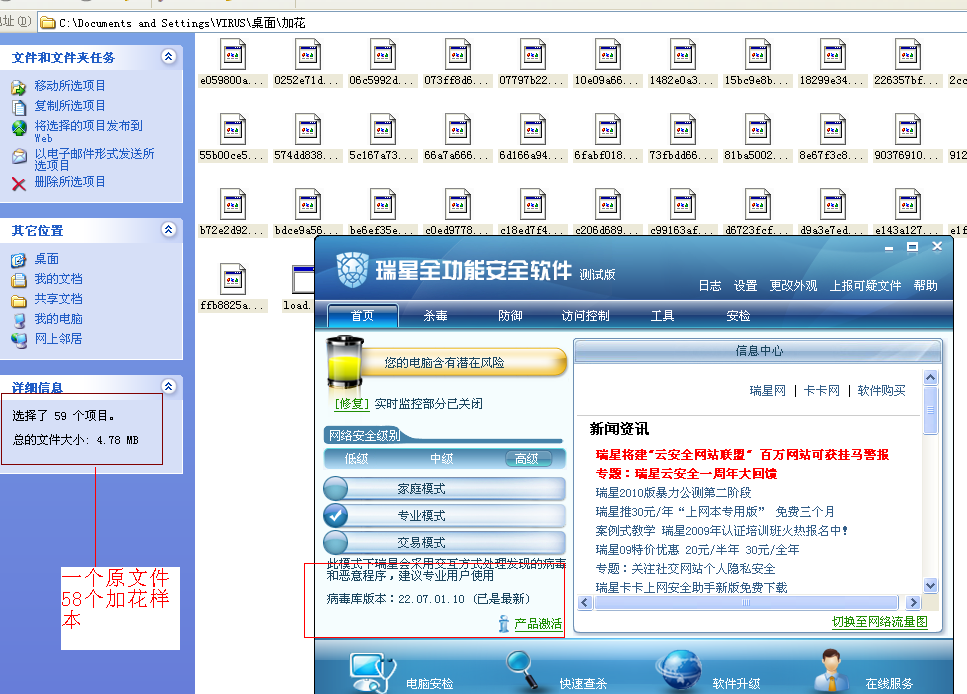The height and width of the screenshot is (694, 967).
Task: Open the 帮助 menu
Action: [926, 286]
